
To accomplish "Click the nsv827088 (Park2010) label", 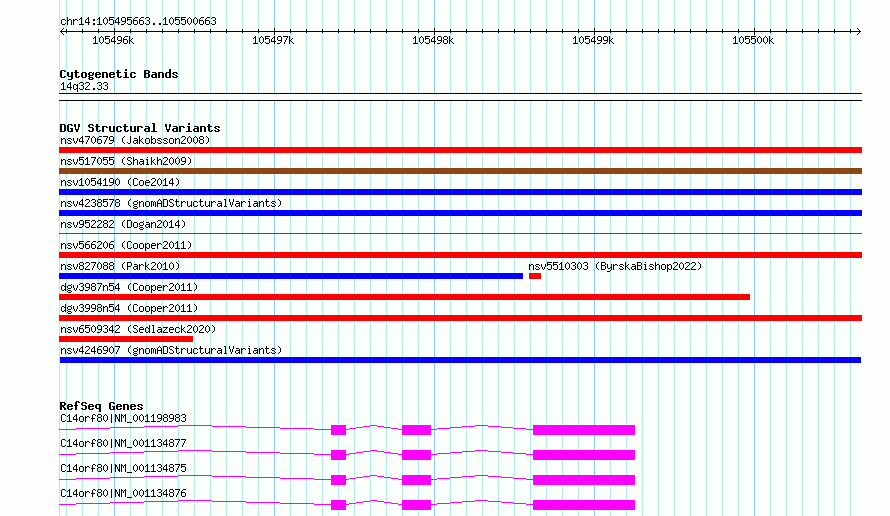I will coord(120,266).
